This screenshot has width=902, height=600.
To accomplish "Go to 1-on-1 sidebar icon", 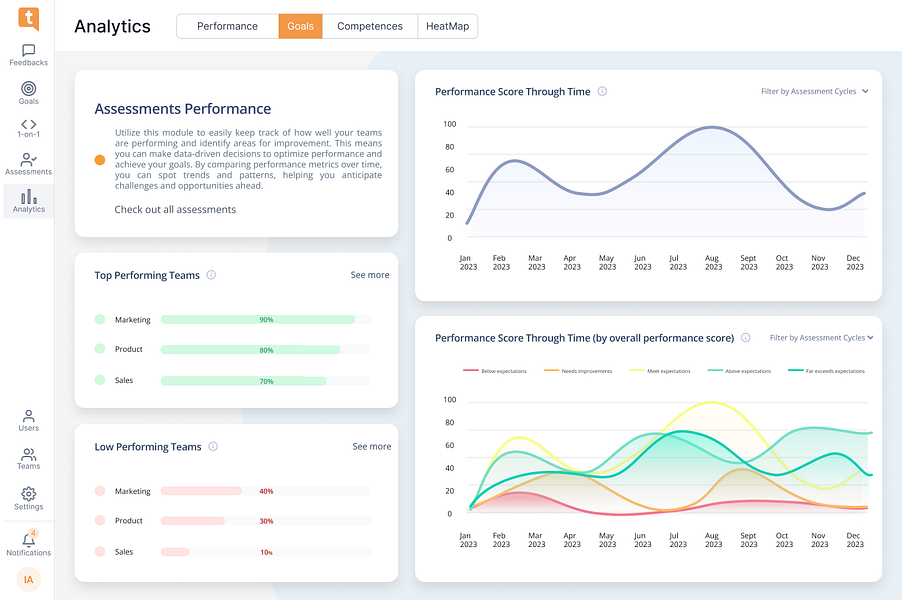I will point(28,128).
